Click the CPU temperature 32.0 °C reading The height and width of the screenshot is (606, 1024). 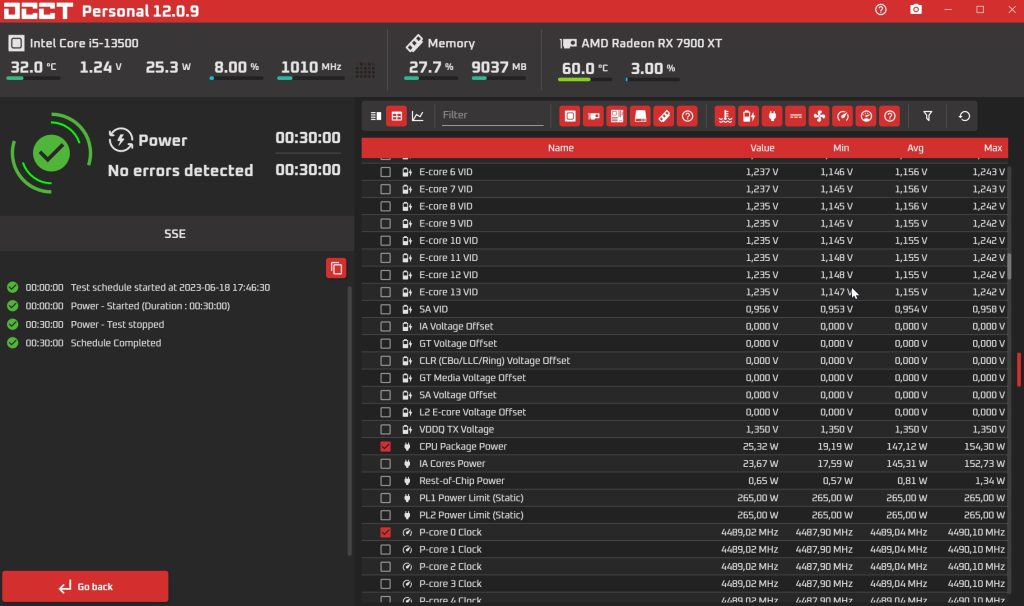33,67
